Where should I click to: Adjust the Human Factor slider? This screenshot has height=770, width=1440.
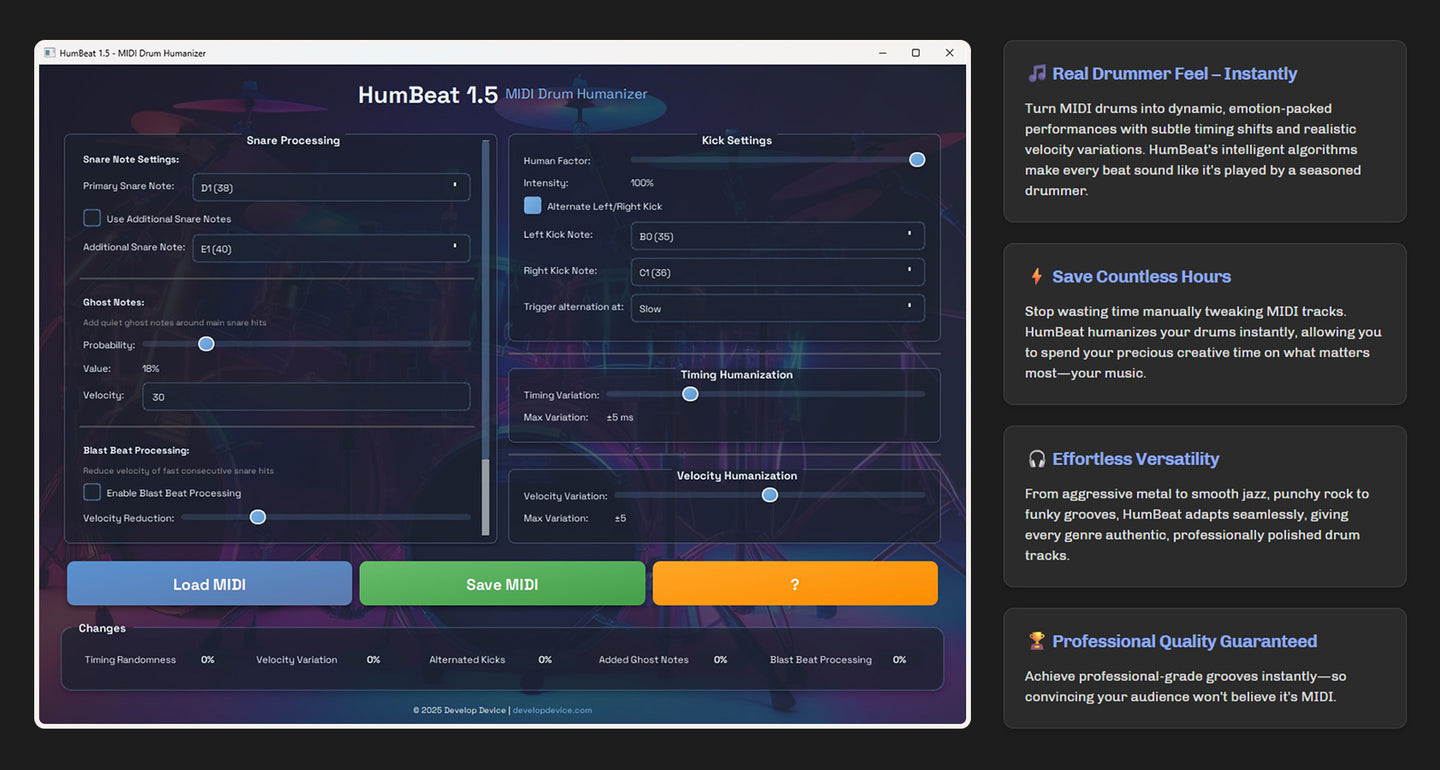(916, 159)
